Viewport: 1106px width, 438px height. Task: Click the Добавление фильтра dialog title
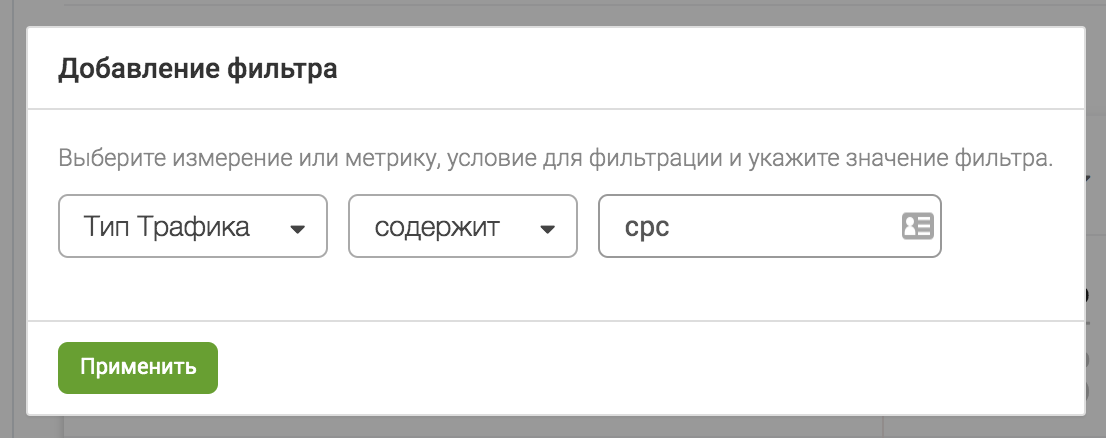click(198, 69)
